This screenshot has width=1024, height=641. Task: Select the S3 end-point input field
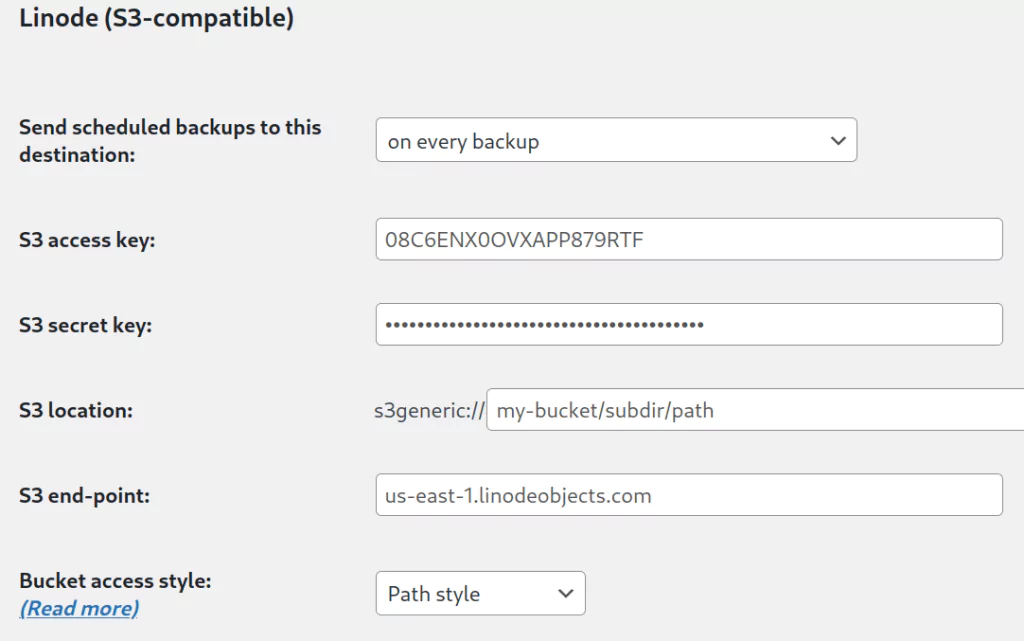pyautogui.click(x=688, y=495)
